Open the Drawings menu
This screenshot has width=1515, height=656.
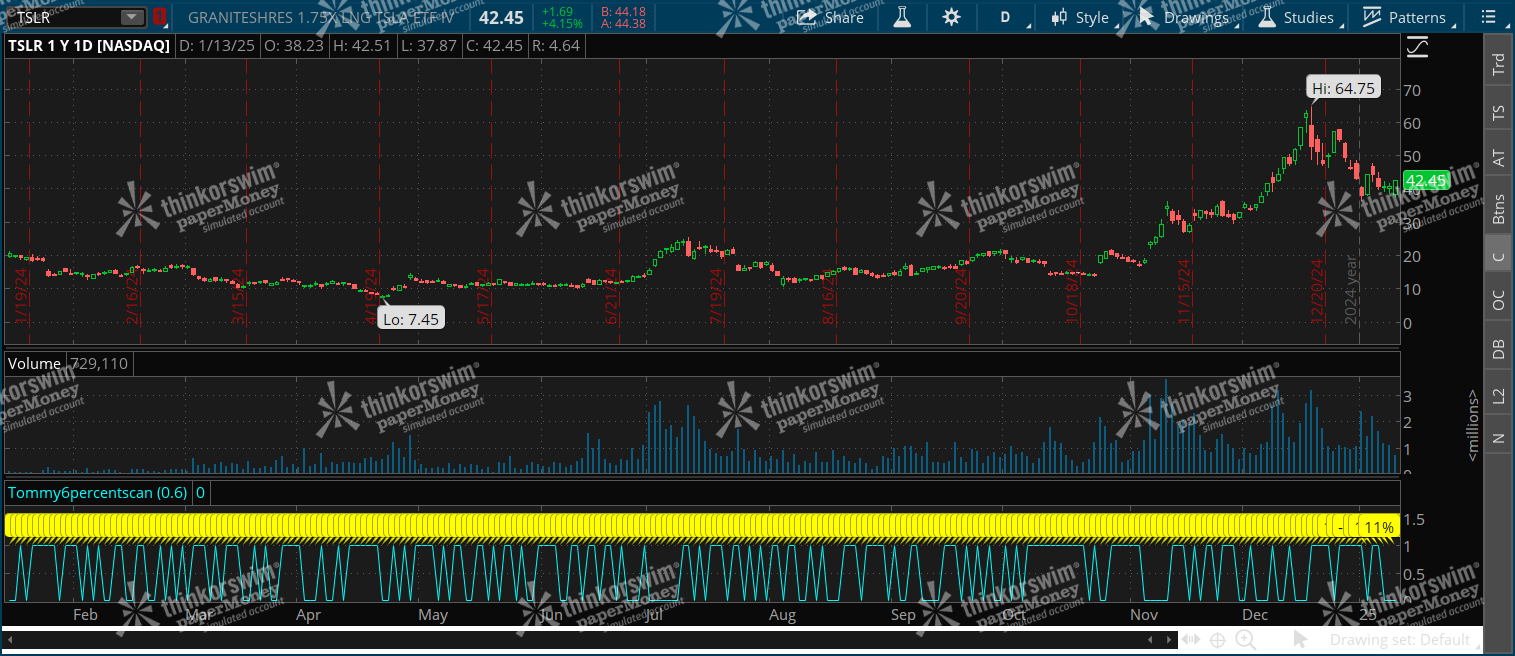(1187, 17)
